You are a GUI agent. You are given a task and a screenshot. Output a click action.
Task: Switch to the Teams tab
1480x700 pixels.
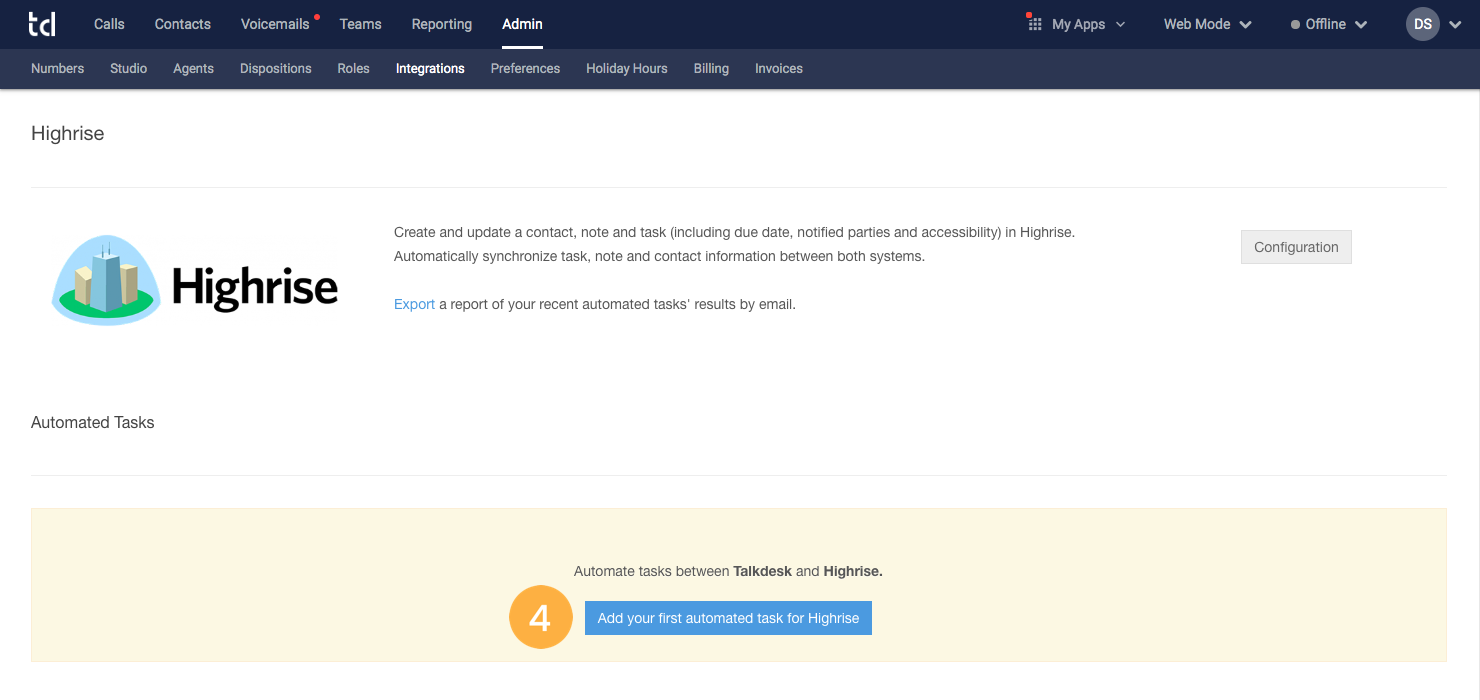360,24
